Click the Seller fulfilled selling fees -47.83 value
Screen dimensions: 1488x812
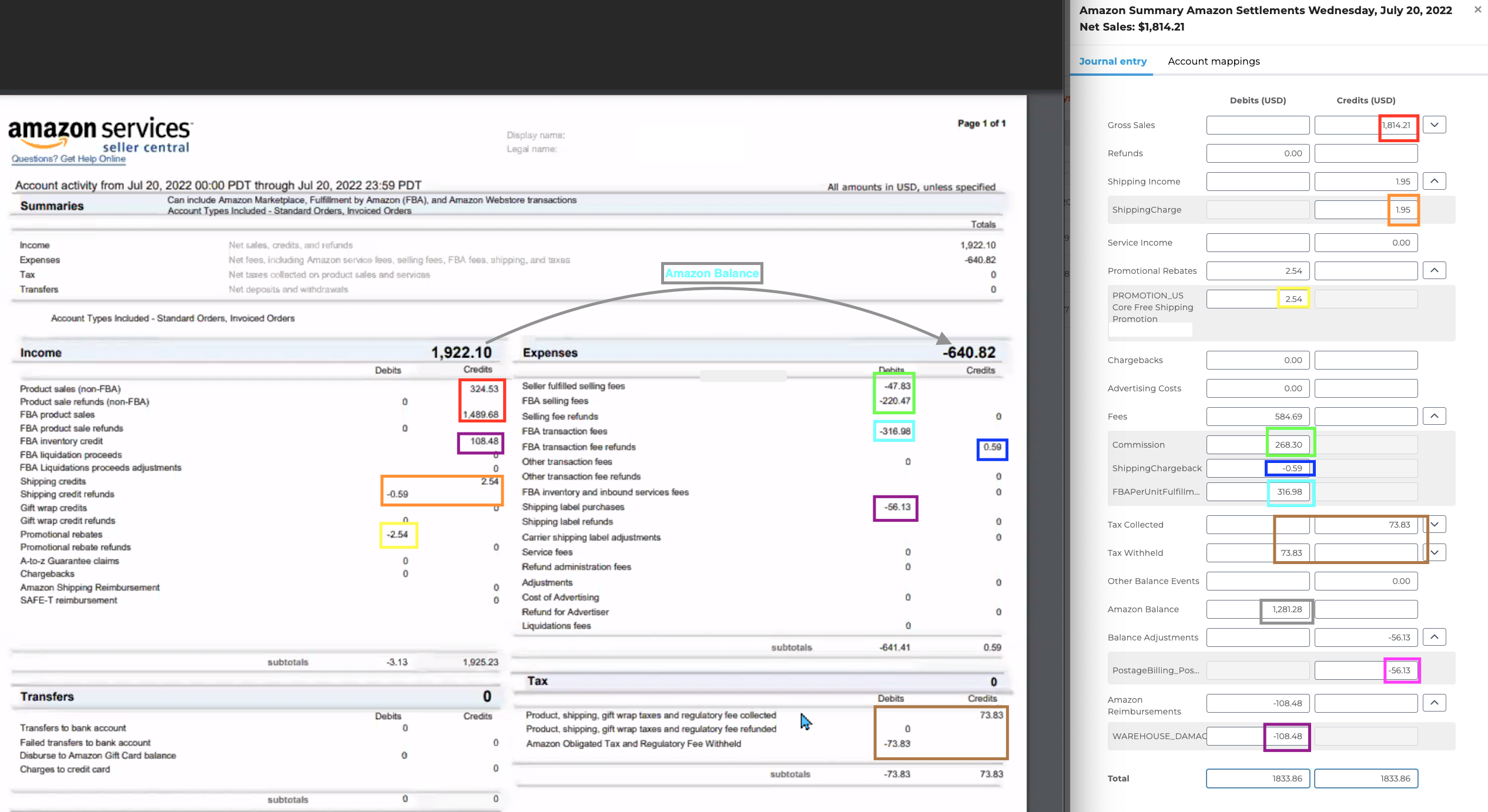pyautogui.click(x=897, y=386)
